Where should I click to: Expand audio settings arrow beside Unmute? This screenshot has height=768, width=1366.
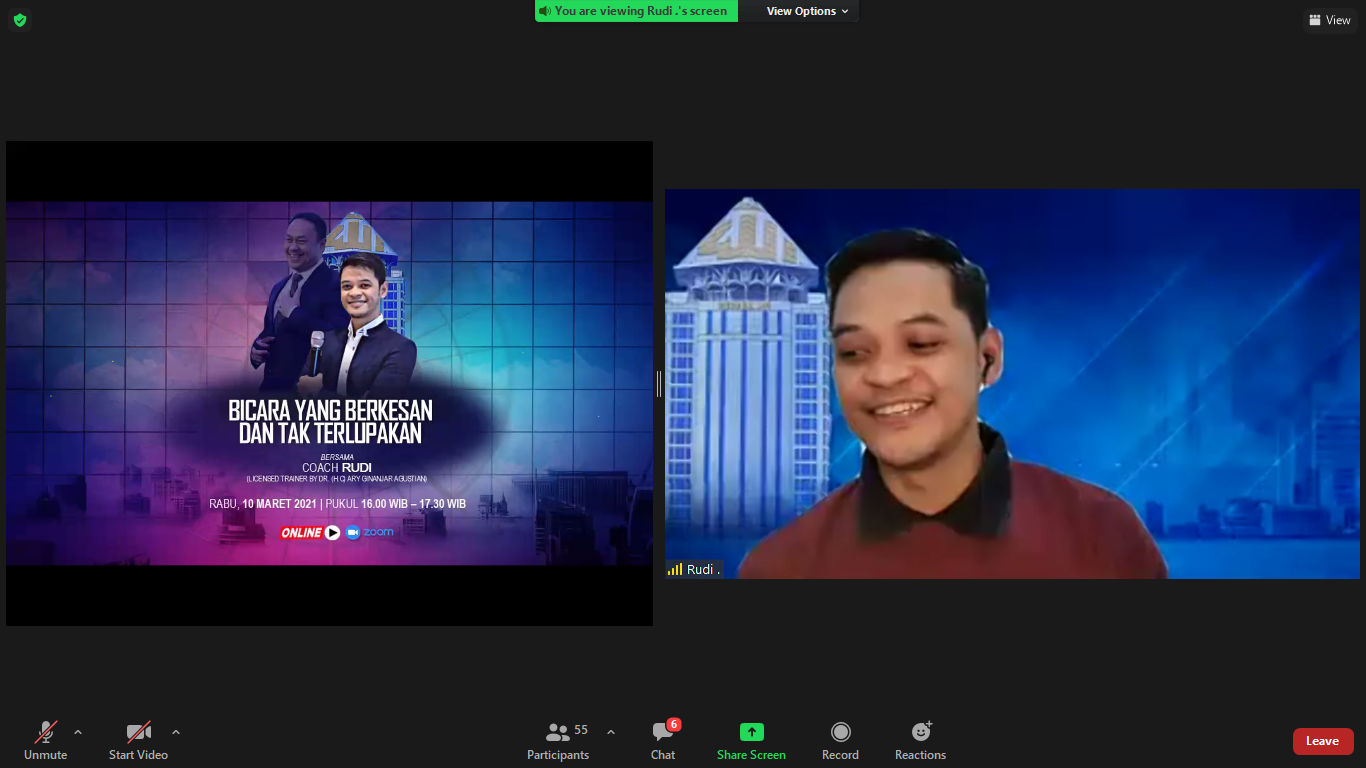coord(78,732)
